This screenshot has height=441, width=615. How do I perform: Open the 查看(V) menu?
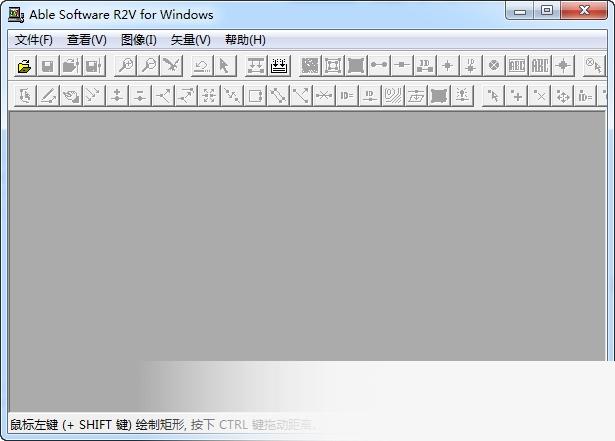[87, 40]
